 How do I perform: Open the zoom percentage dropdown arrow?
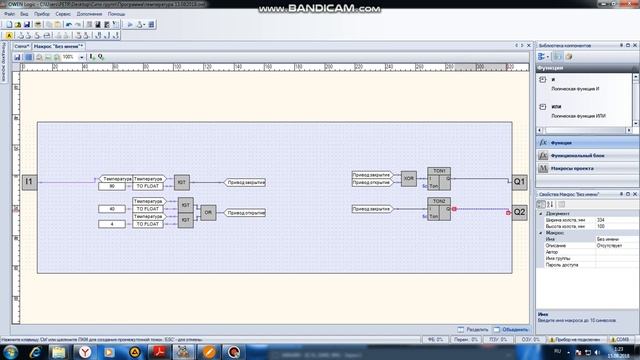coord(81,57)
